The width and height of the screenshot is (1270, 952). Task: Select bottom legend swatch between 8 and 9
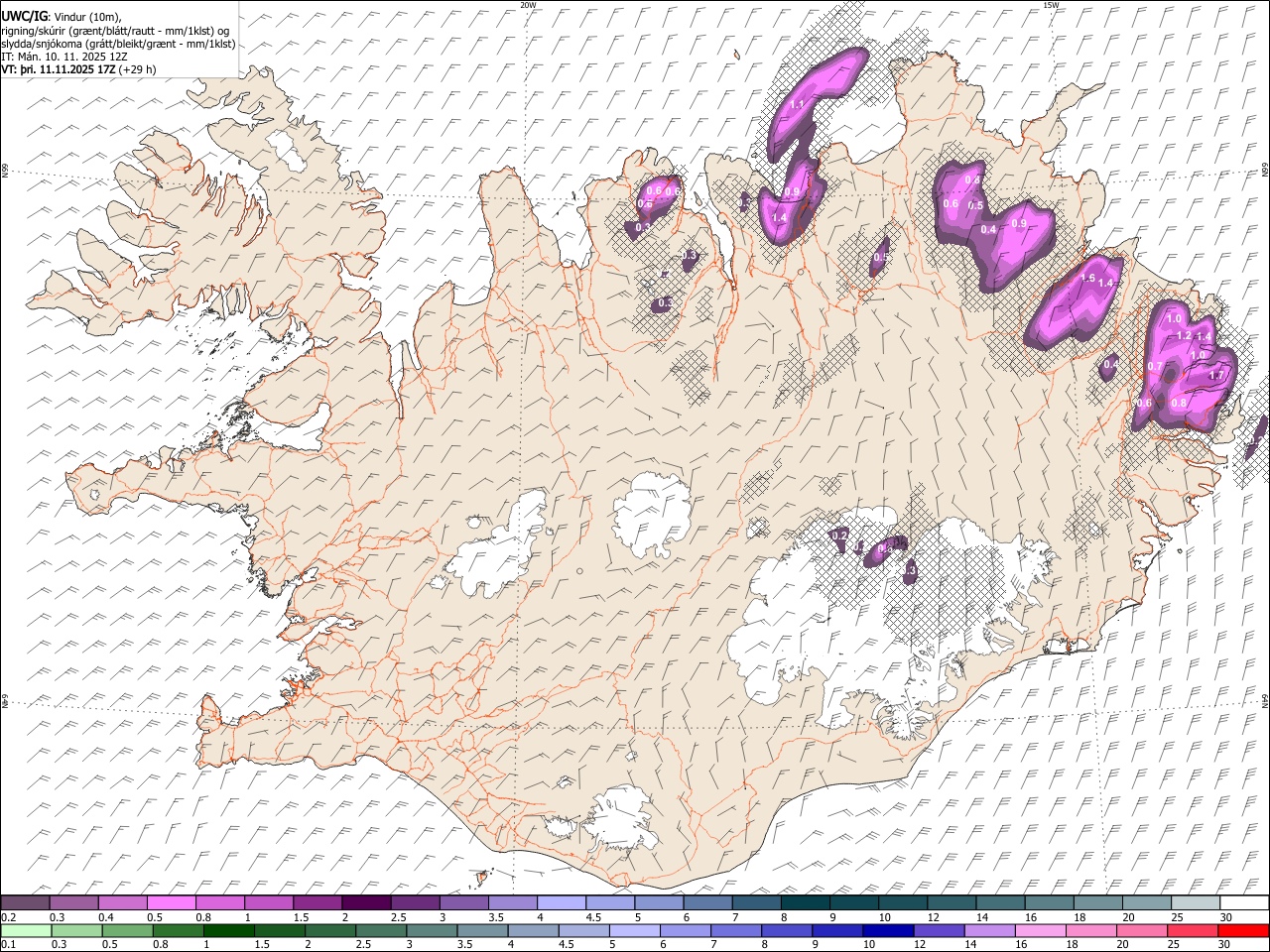(787, 930)
